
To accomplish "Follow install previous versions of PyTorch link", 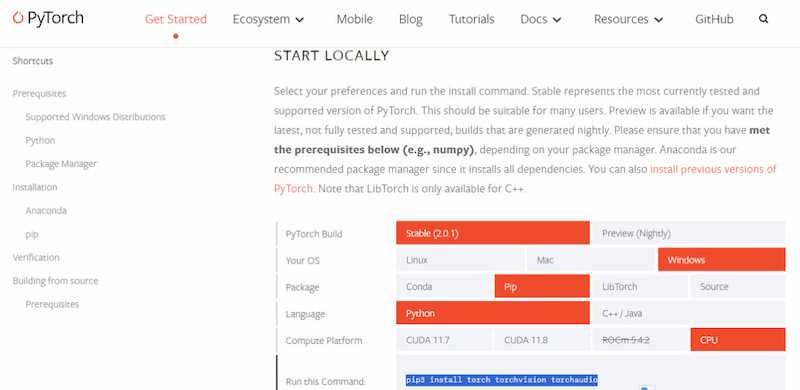I will click(x=713, y=169).
